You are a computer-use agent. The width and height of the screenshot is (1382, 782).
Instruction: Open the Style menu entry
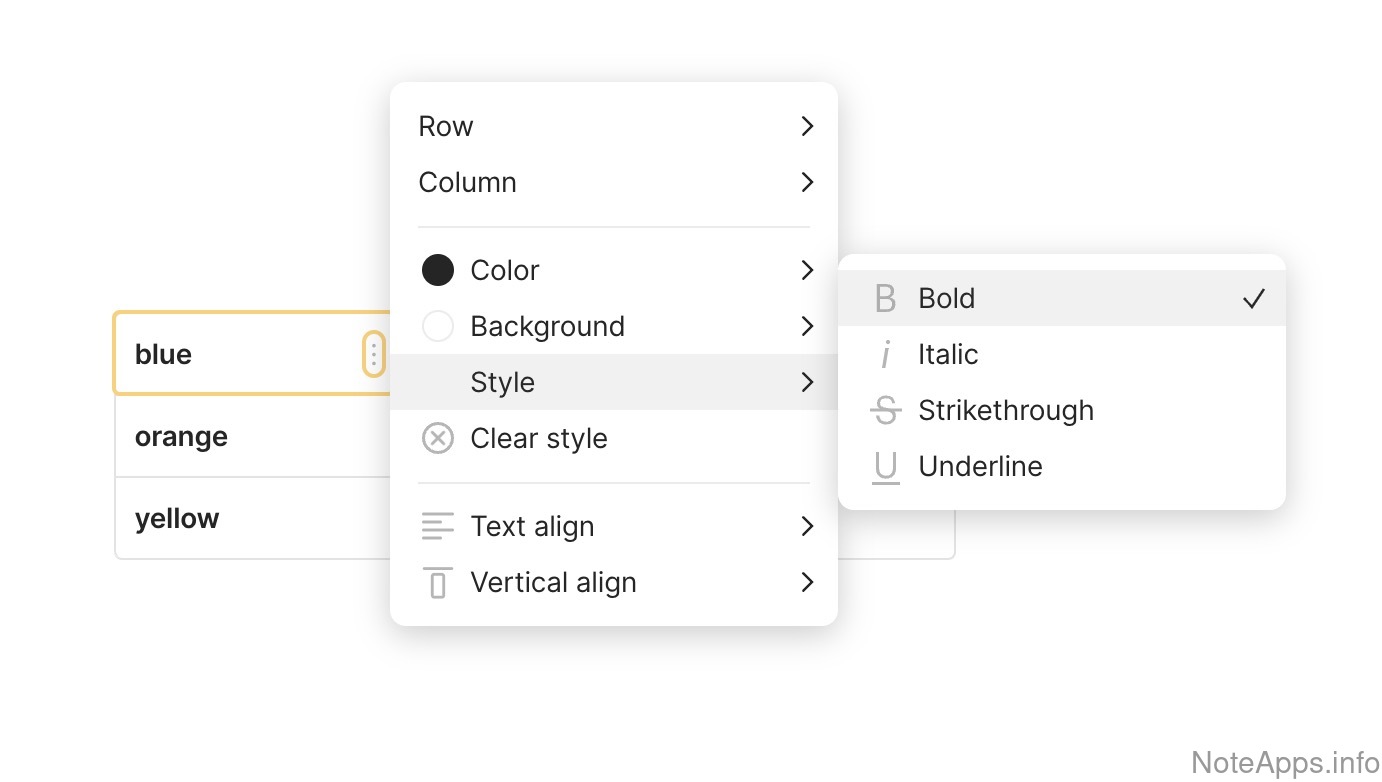[503, 383]
